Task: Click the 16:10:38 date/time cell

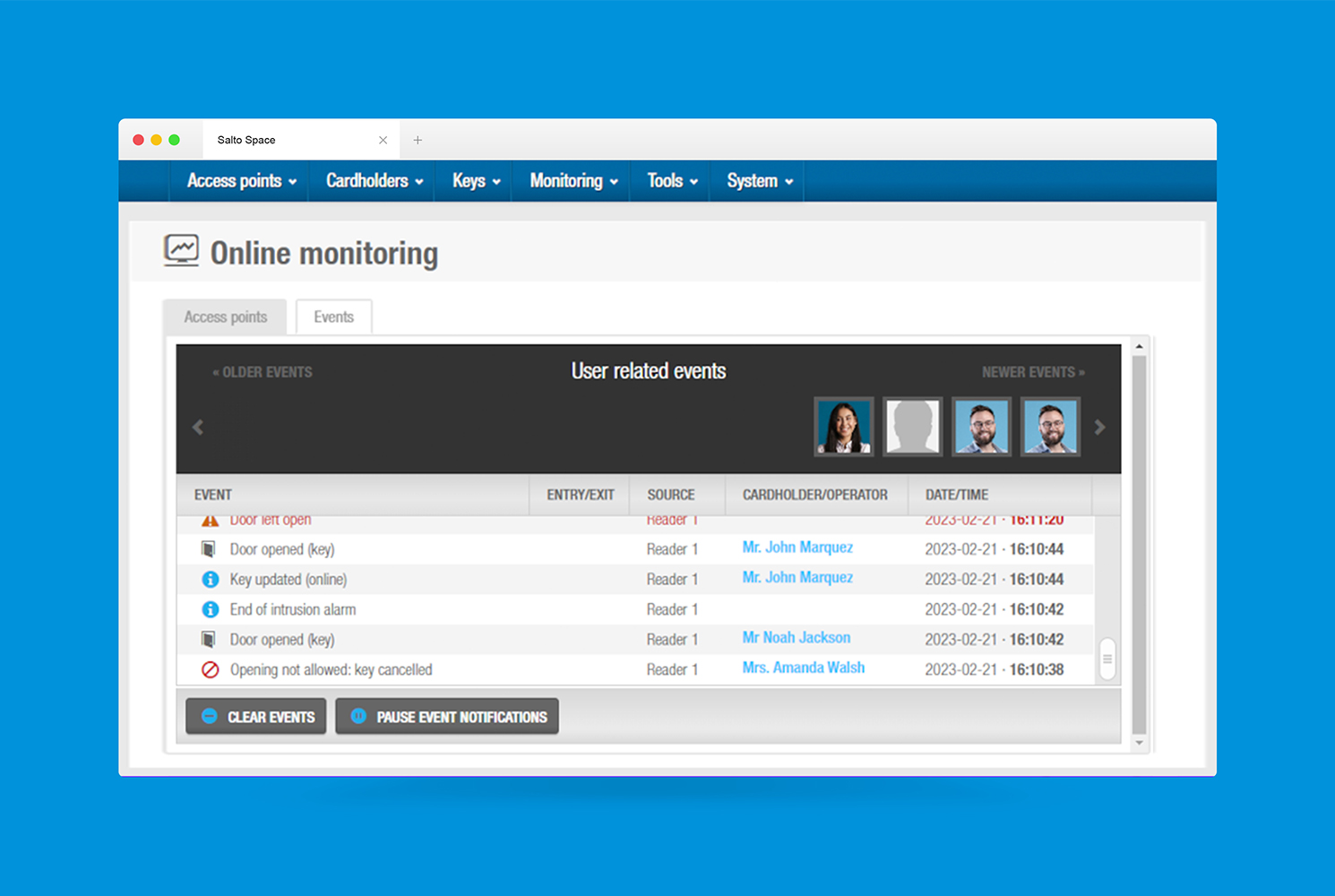Action: pos(995,669)
